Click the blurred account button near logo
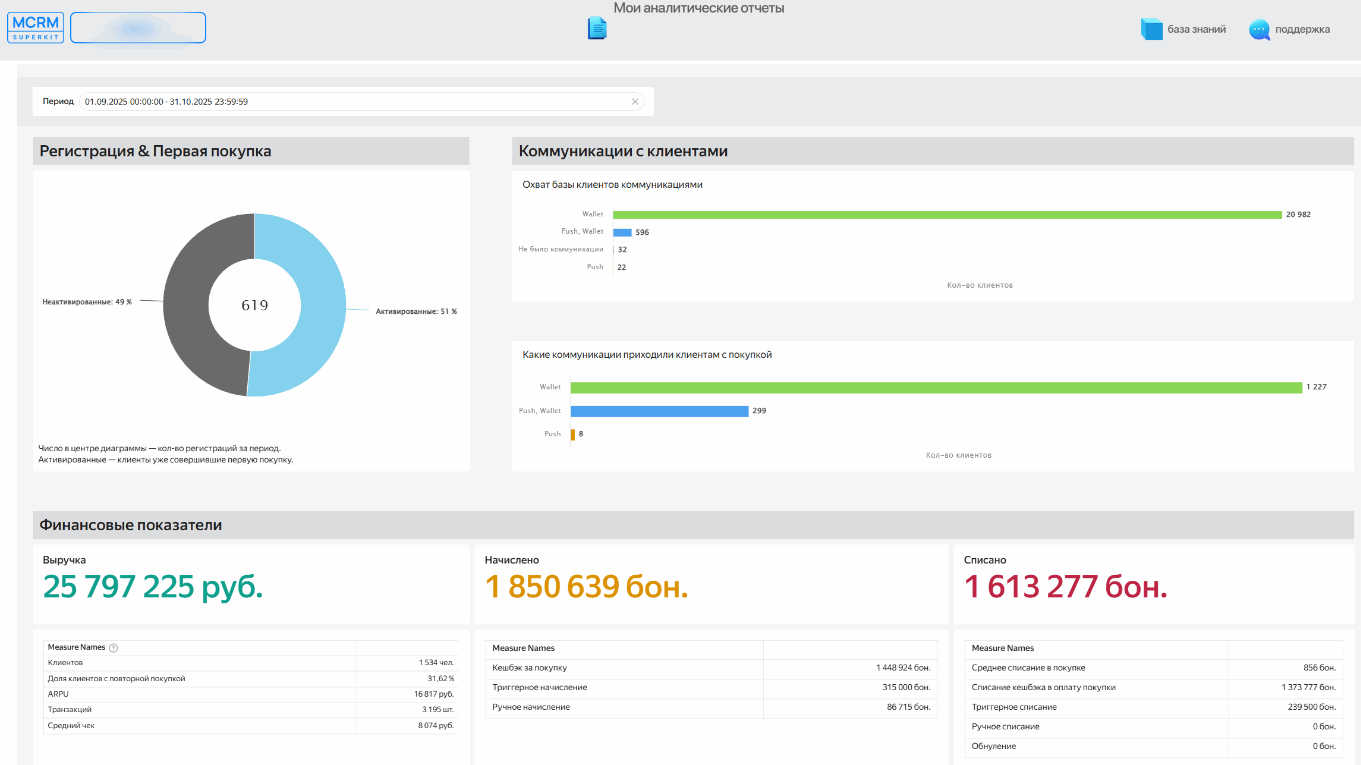 coord(138,28)
